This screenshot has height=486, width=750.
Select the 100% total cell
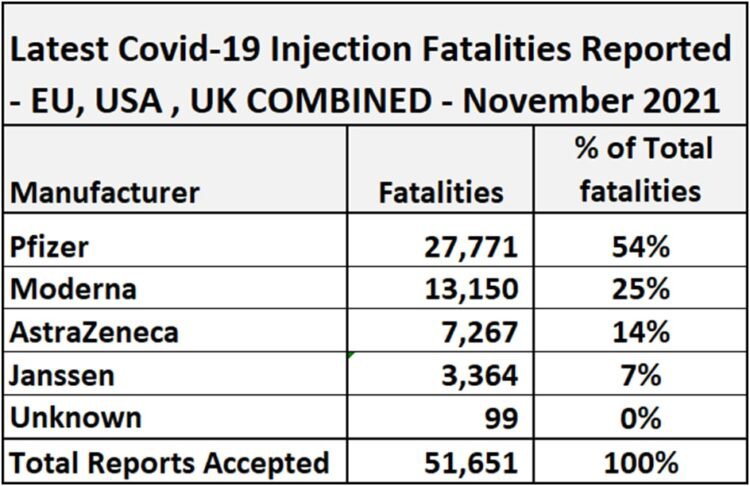640,463
